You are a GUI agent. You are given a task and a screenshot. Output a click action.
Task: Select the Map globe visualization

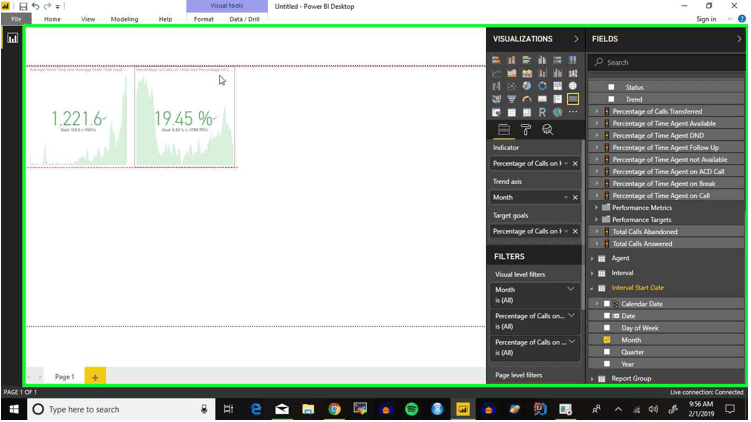[x=573, y=86]
